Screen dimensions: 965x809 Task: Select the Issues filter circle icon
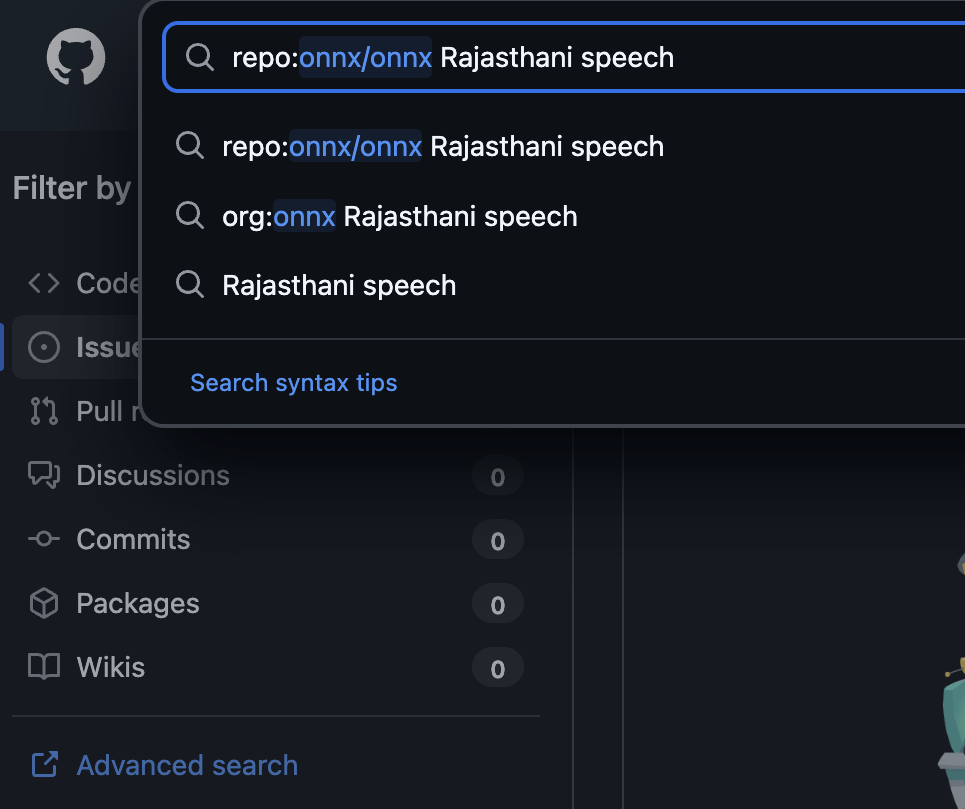[44, 347]
